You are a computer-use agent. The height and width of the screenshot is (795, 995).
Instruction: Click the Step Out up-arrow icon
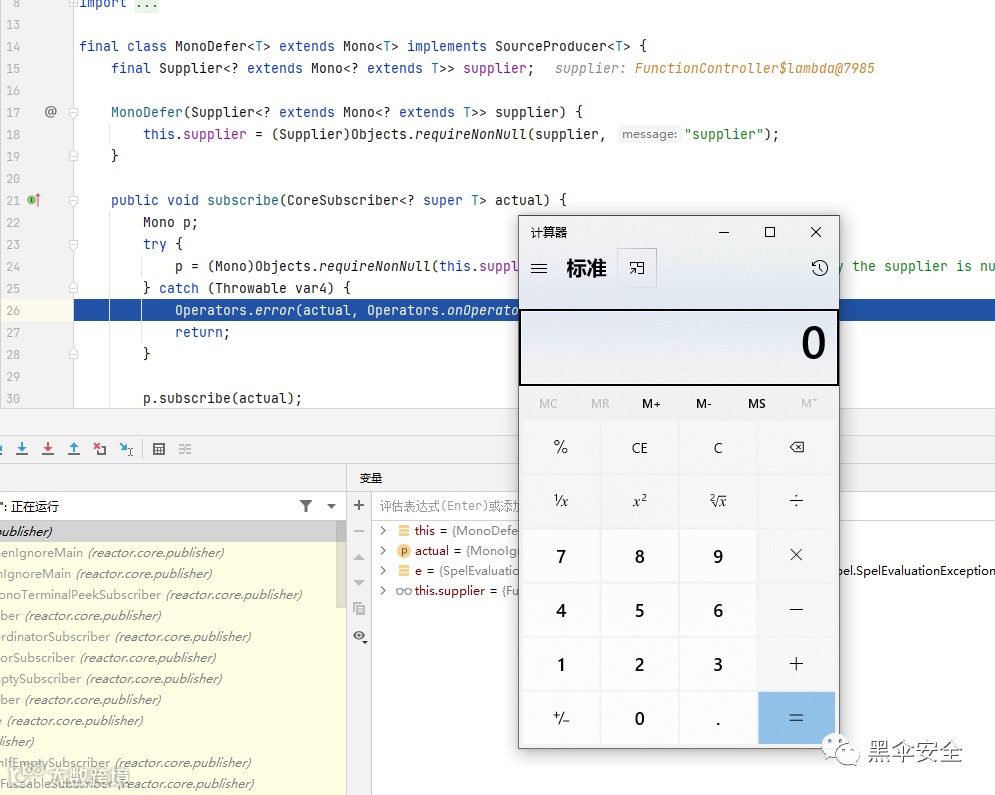click(x=74, y=449)
